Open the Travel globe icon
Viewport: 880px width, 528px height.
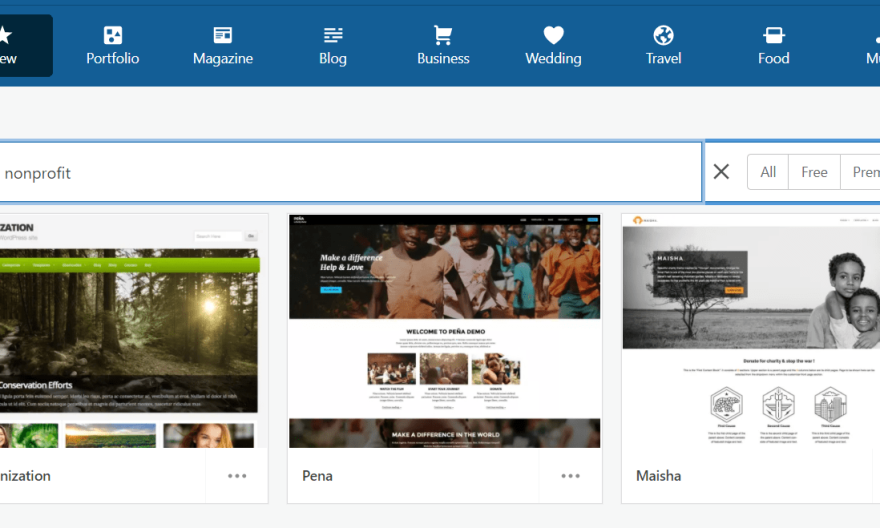663,36
